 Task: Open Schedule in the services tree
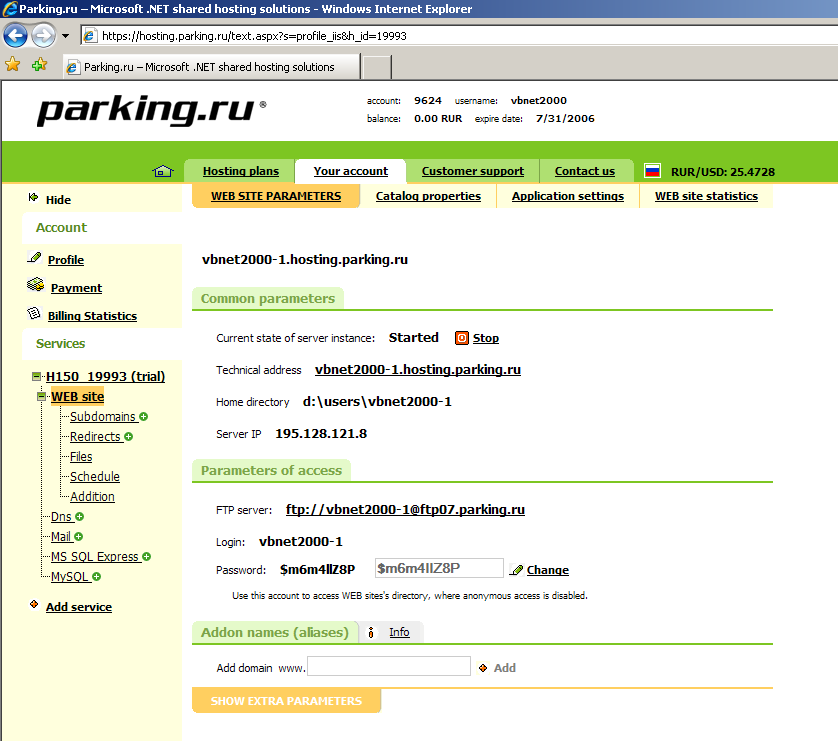[95, 477]
